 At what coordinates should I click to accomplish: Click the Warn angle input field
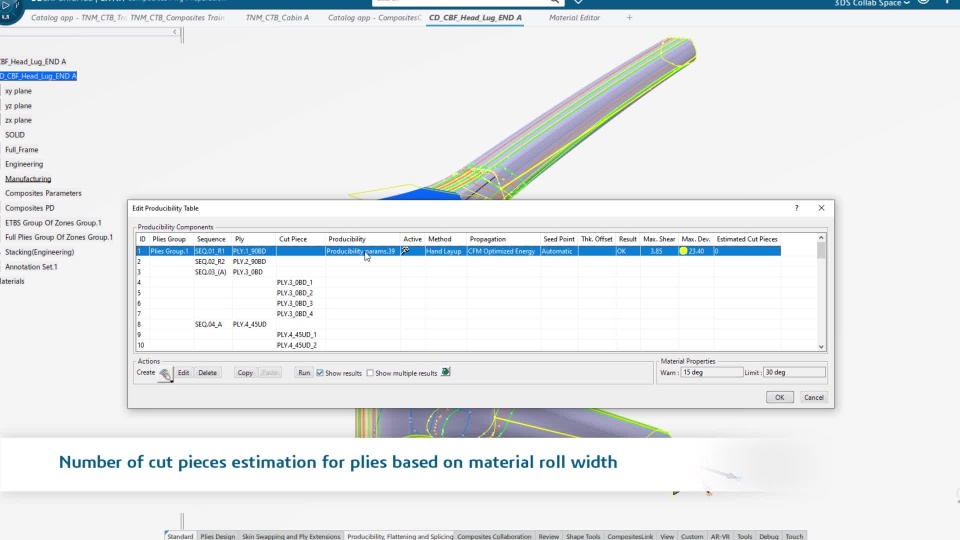(x=711, y=372)
